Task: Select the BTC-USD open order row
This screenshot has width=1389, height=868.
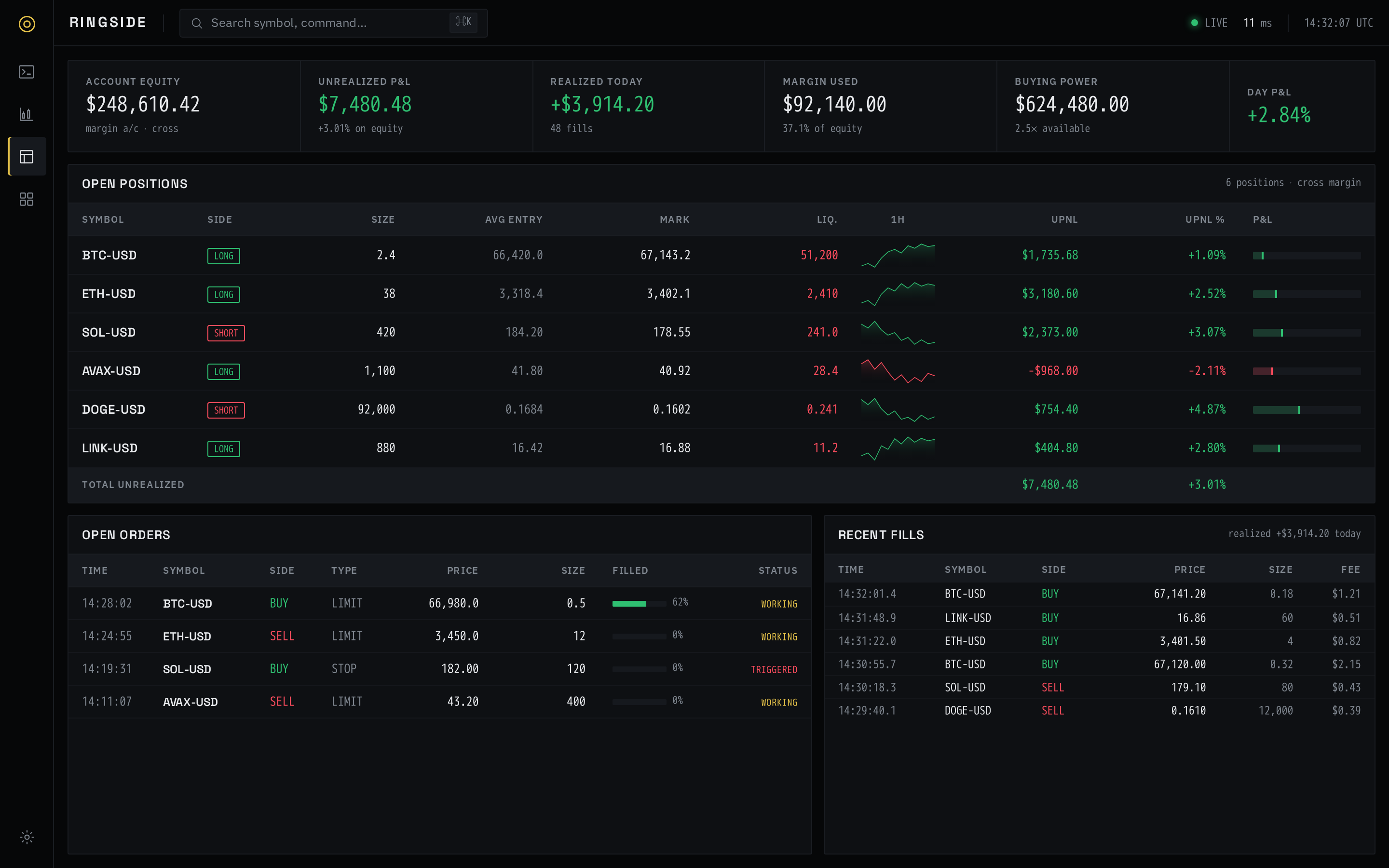Action: coord(440,603)
